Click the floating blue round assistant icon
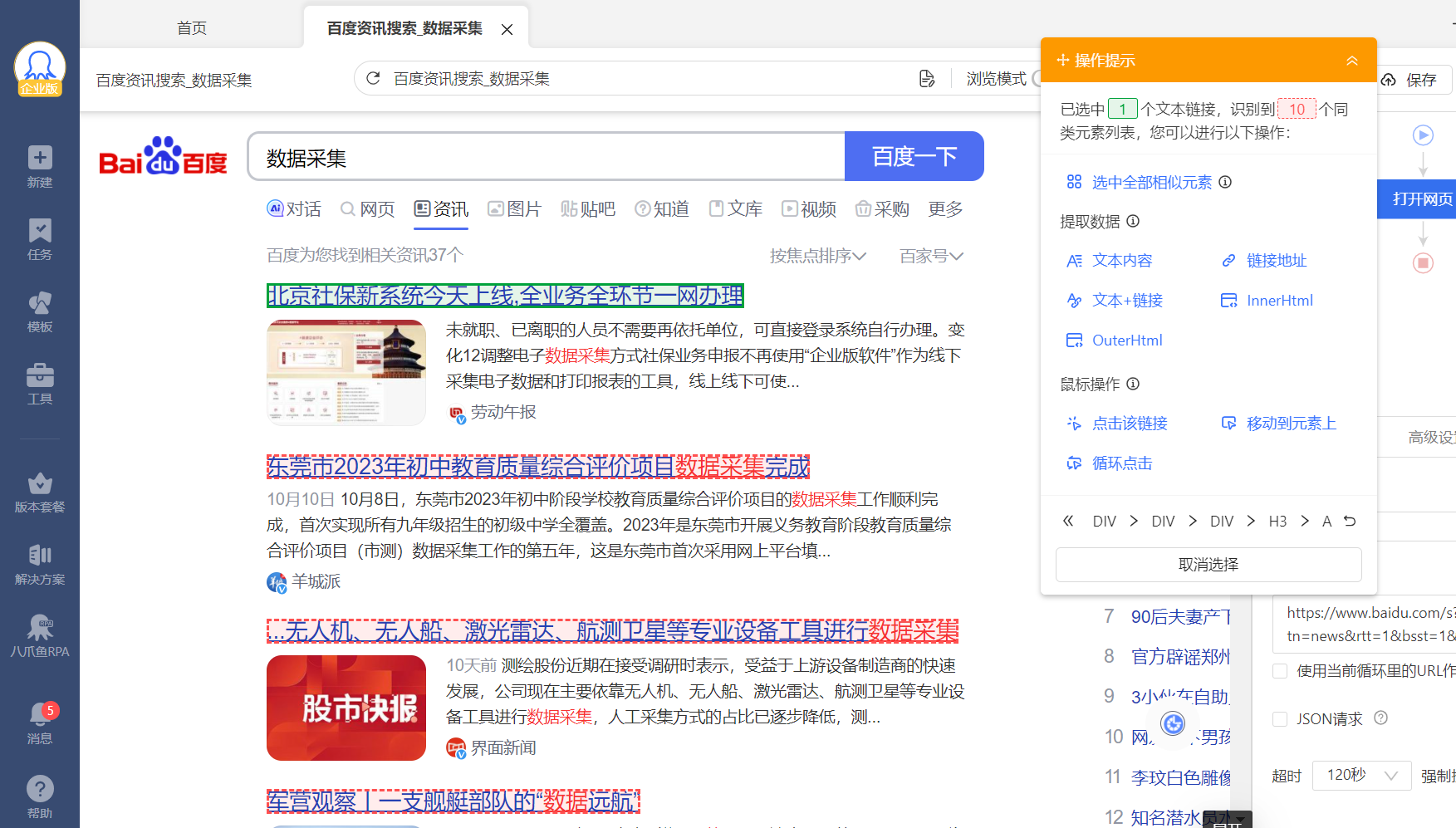This screenshot has height=828, width=1456. pyautogui.click(x=1173, y=724)
